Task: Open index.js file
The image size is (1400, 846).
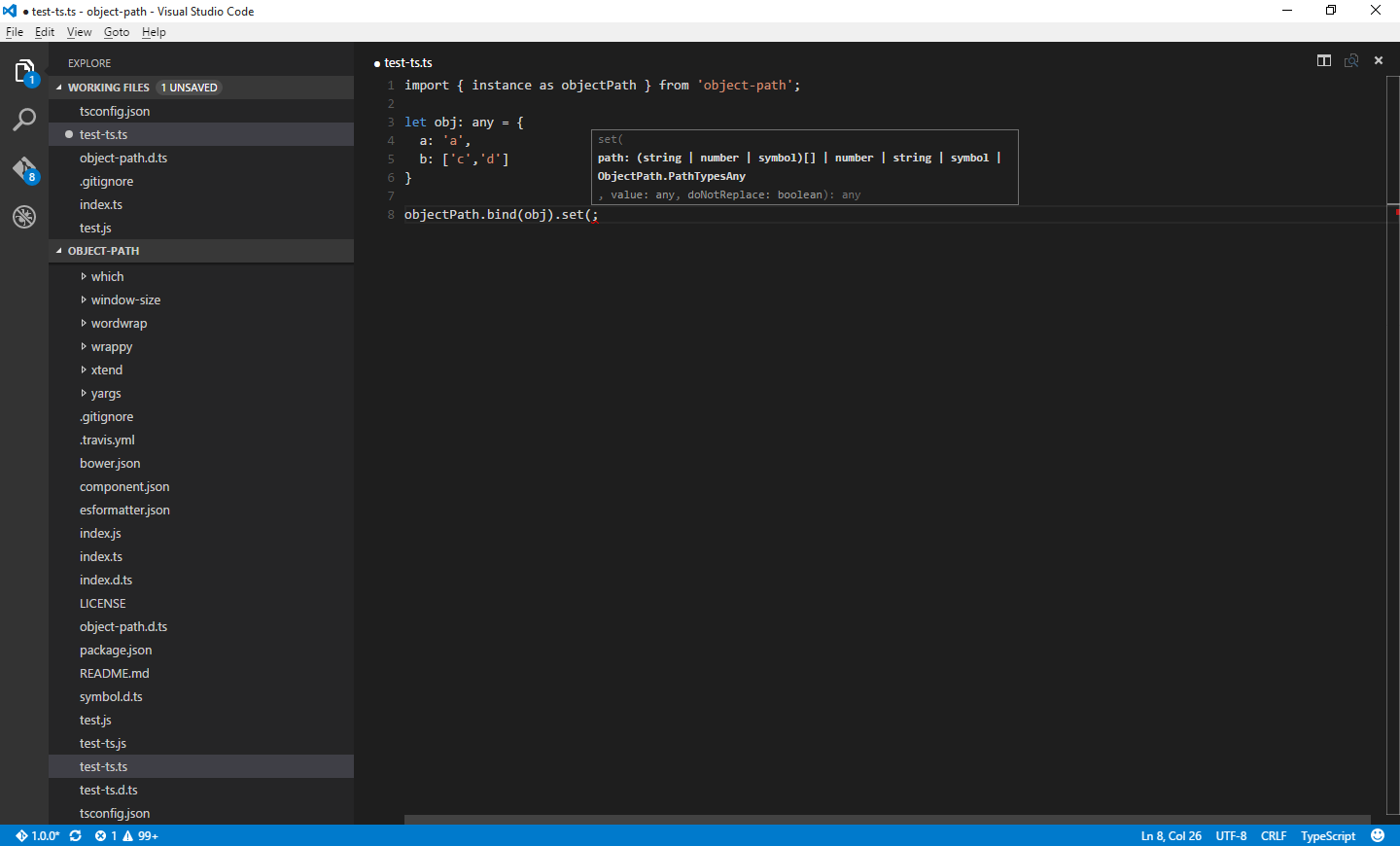Action: 201,534
